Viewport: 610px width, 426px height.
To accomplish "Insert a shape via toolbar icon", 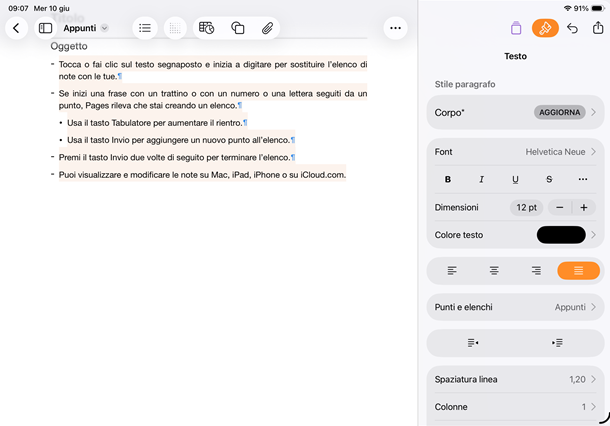I will (237, 28).
